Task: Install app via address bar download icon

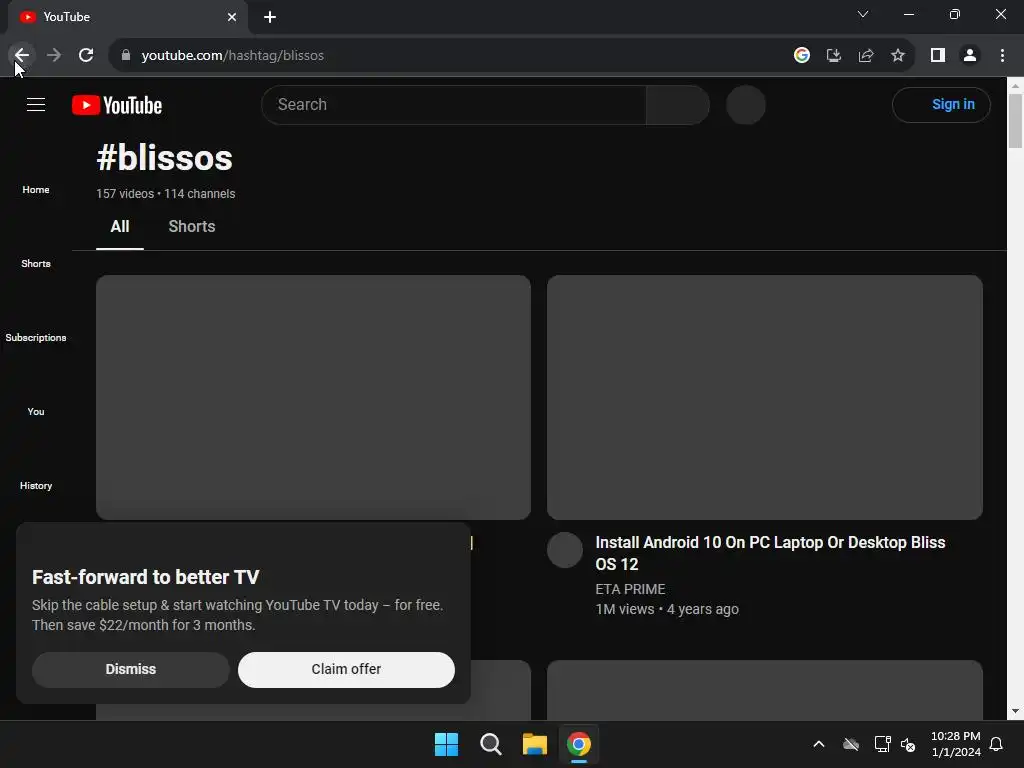Action: [x=834, y=56]
